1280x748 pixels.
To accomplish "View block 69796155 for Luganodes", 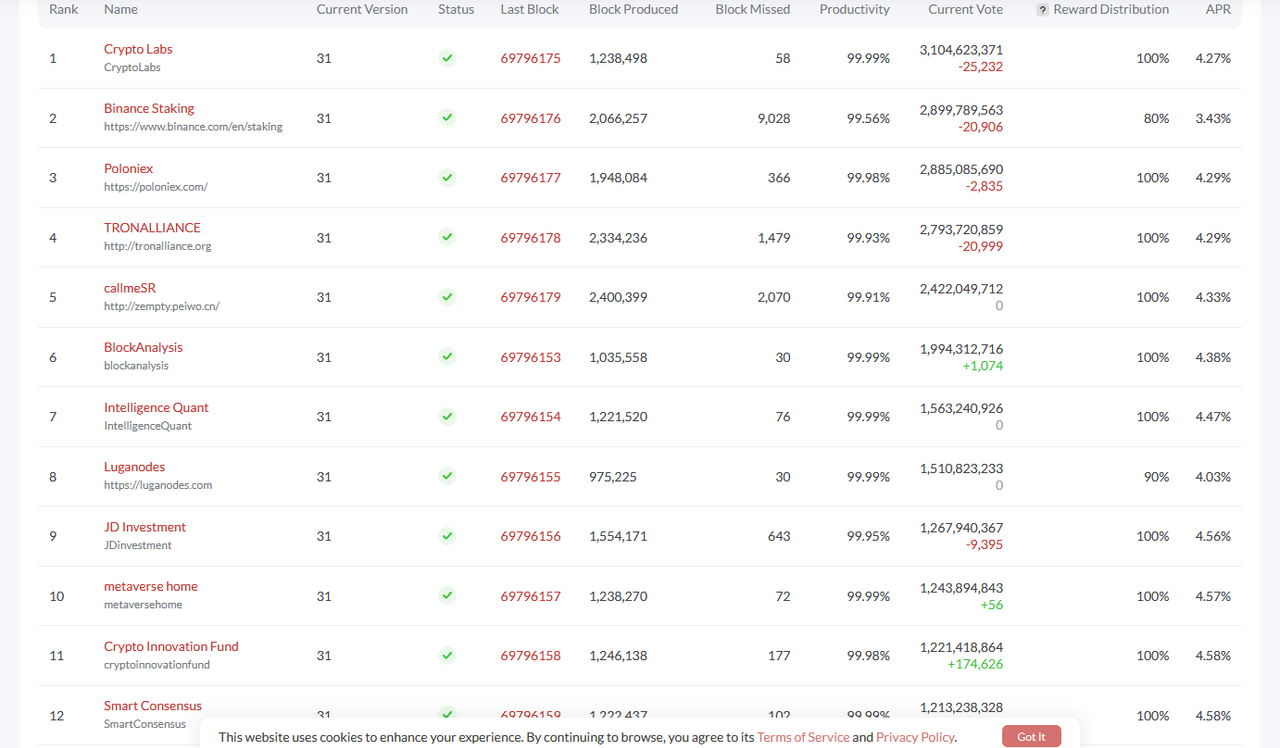I will (531, 477).
